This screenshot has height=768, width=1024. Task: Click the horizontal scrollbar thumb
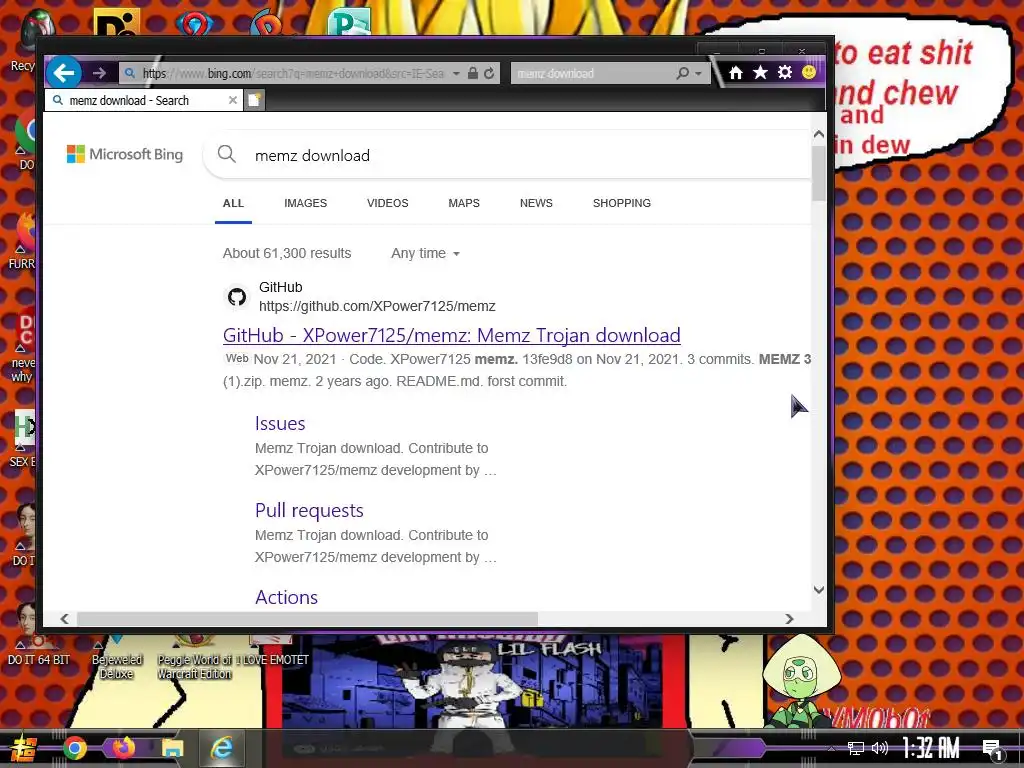pyautogui.click(x=307, y=618)
